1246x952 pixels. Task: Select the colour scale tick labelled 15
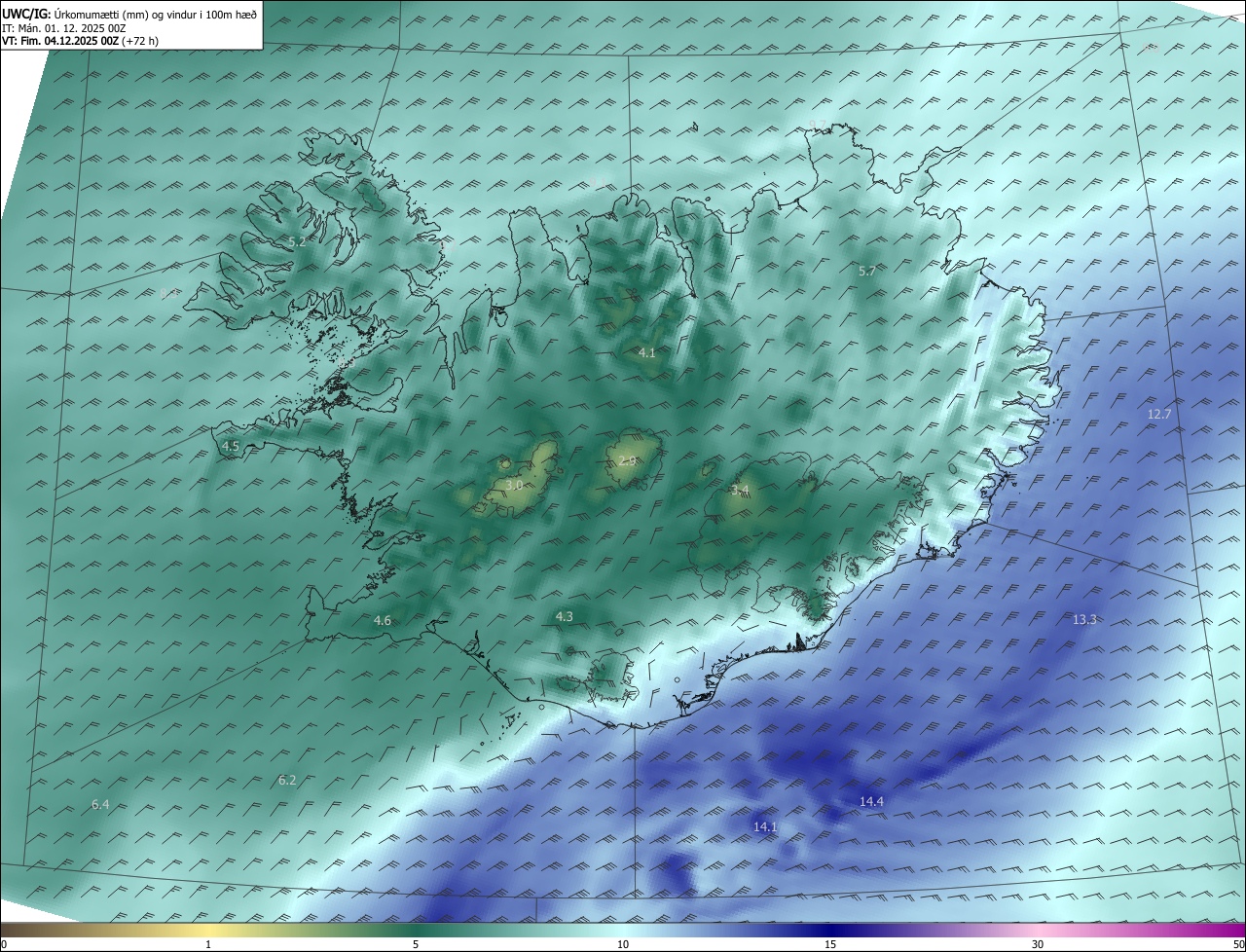[x=830, y=944]
